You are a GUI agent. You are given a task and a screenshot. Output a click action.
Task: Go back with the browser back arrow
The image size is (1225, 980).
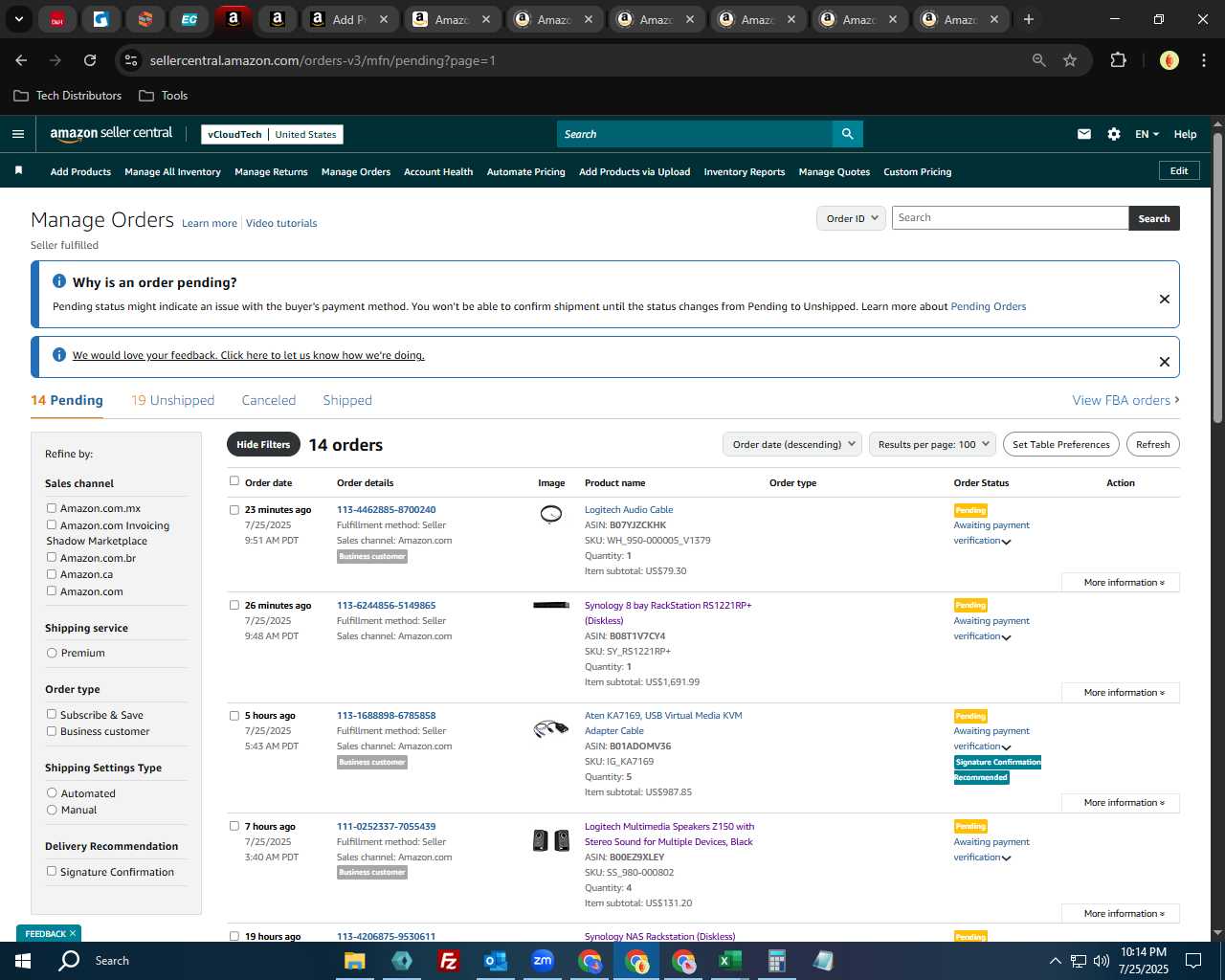tap(21, 60)
